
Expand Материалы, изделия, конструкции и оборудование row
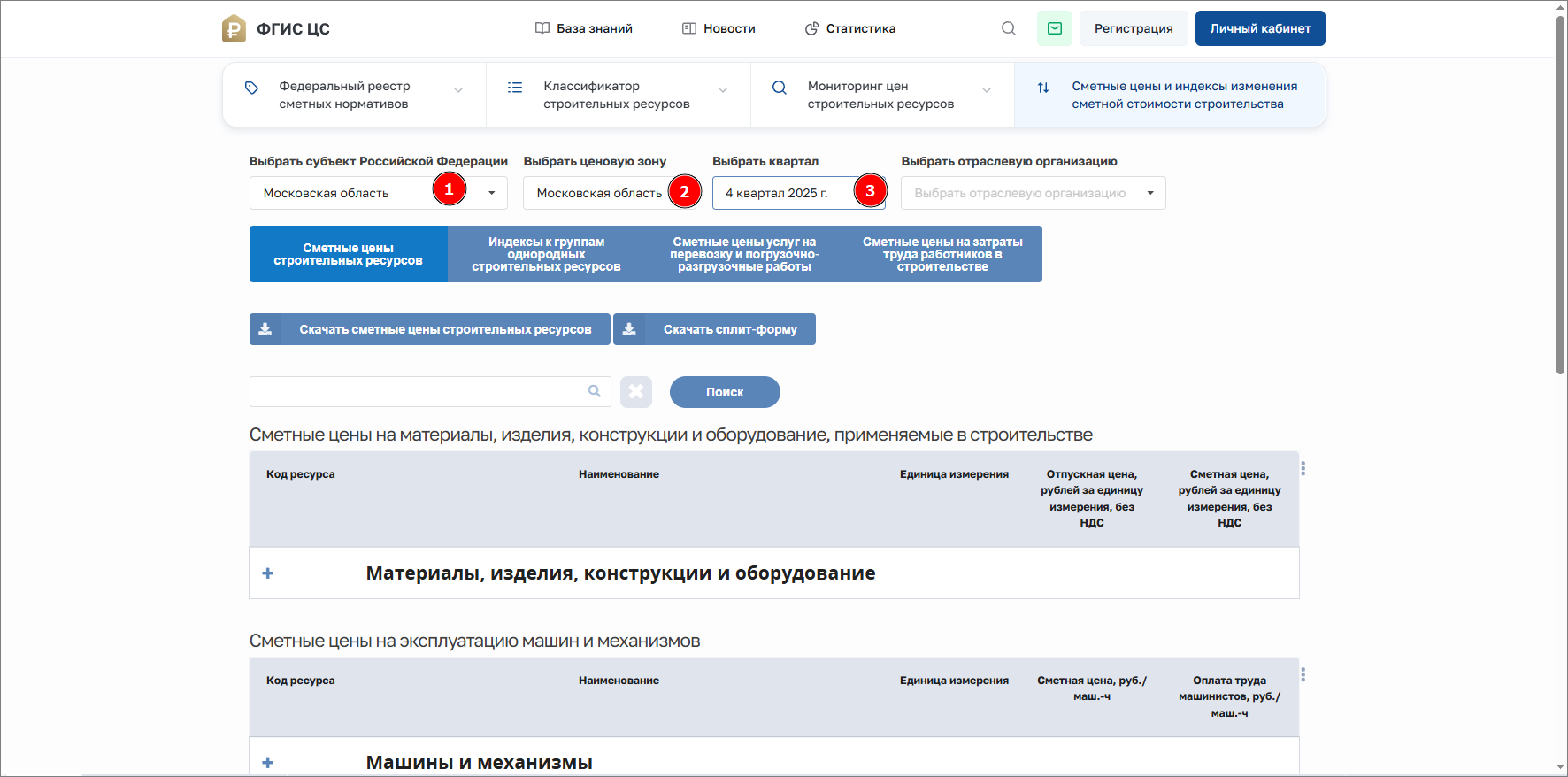coord(268,573)
